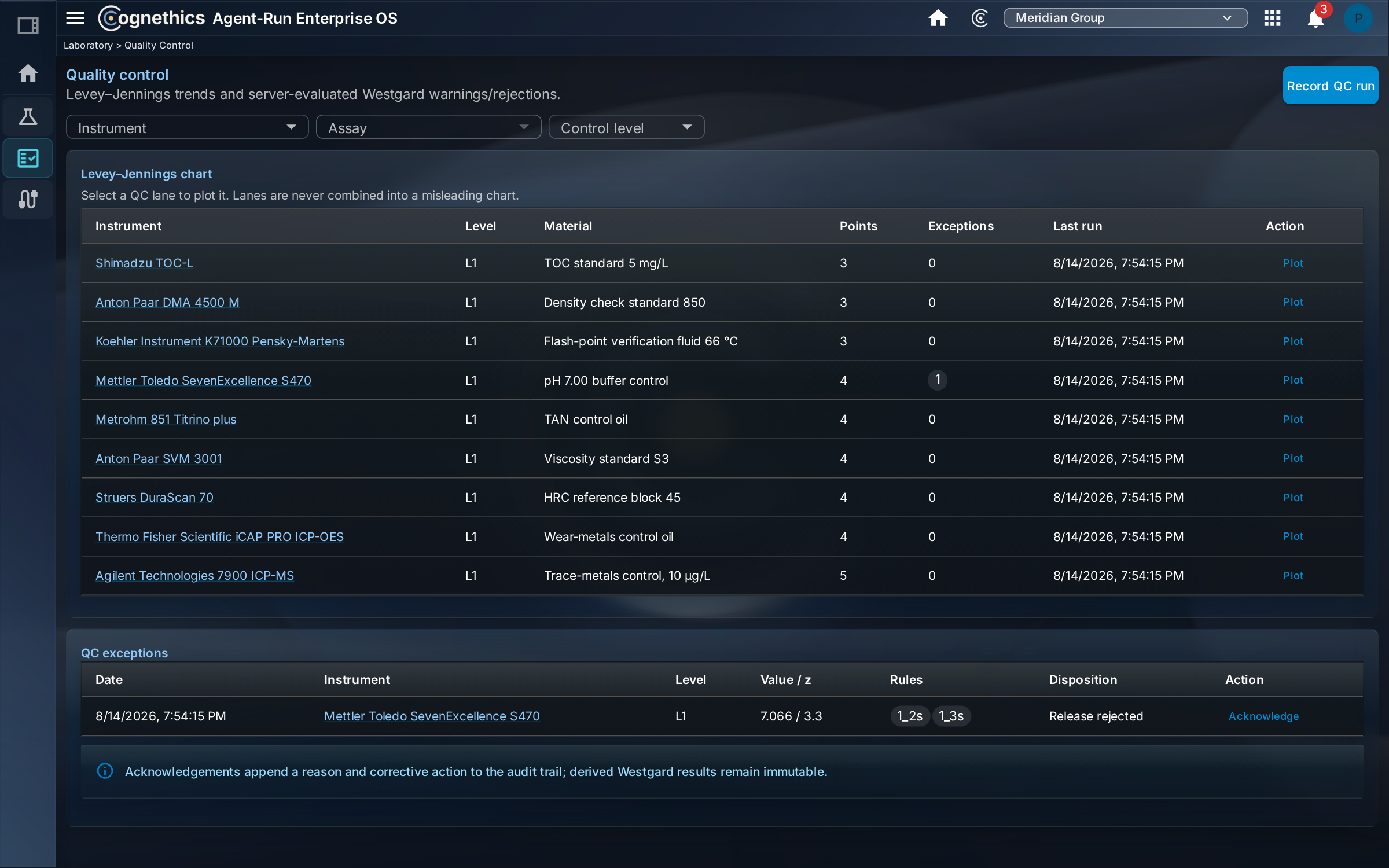Image resolution: width=1389 pixels, height=868 pixels.
Task: Open Mettler Toledo link in QC exceptions
Action: coord(432,716)
